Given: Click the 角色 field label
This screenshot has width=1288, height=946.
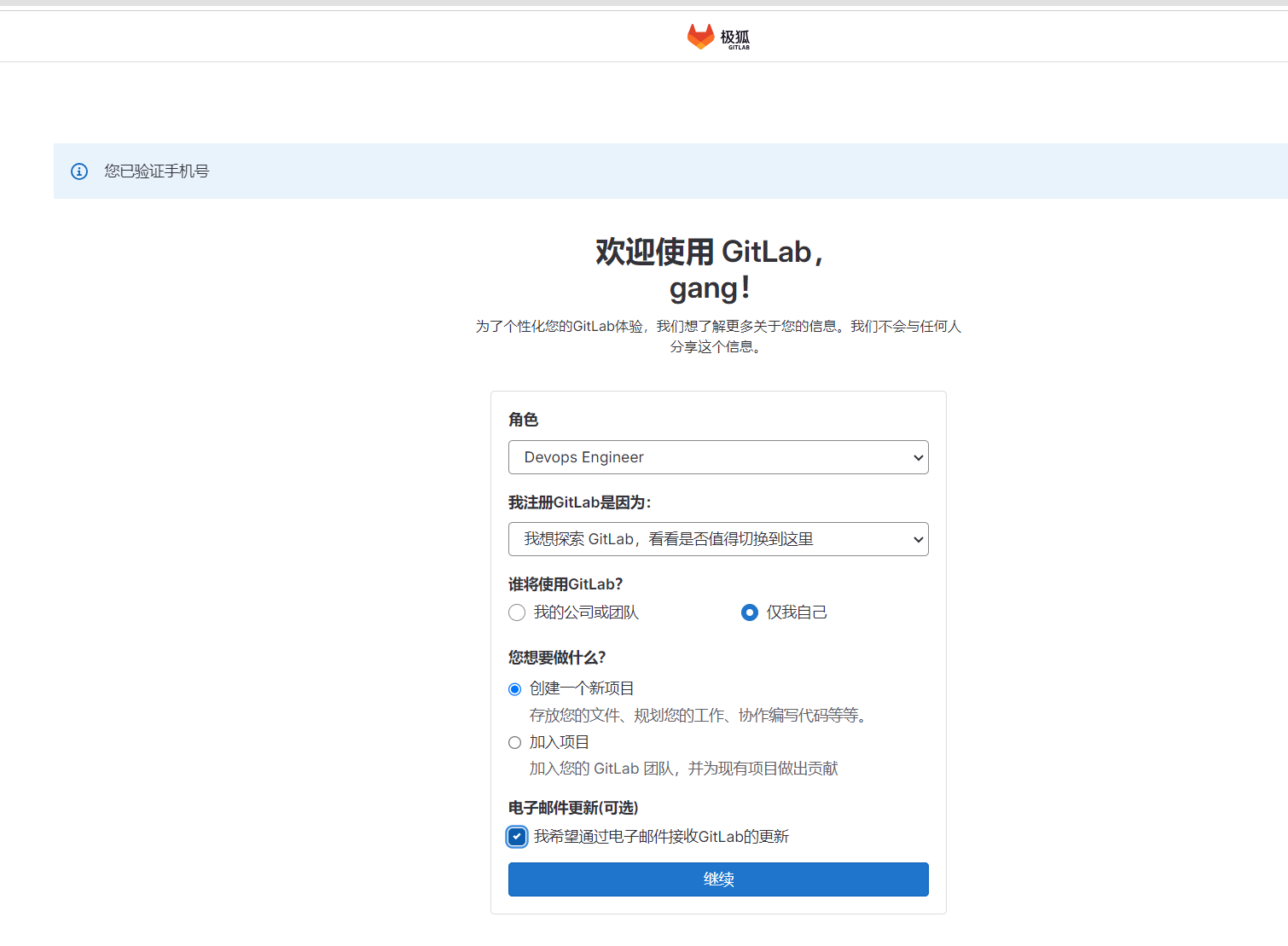Looking at the screenshot, I should coord(523,420).
